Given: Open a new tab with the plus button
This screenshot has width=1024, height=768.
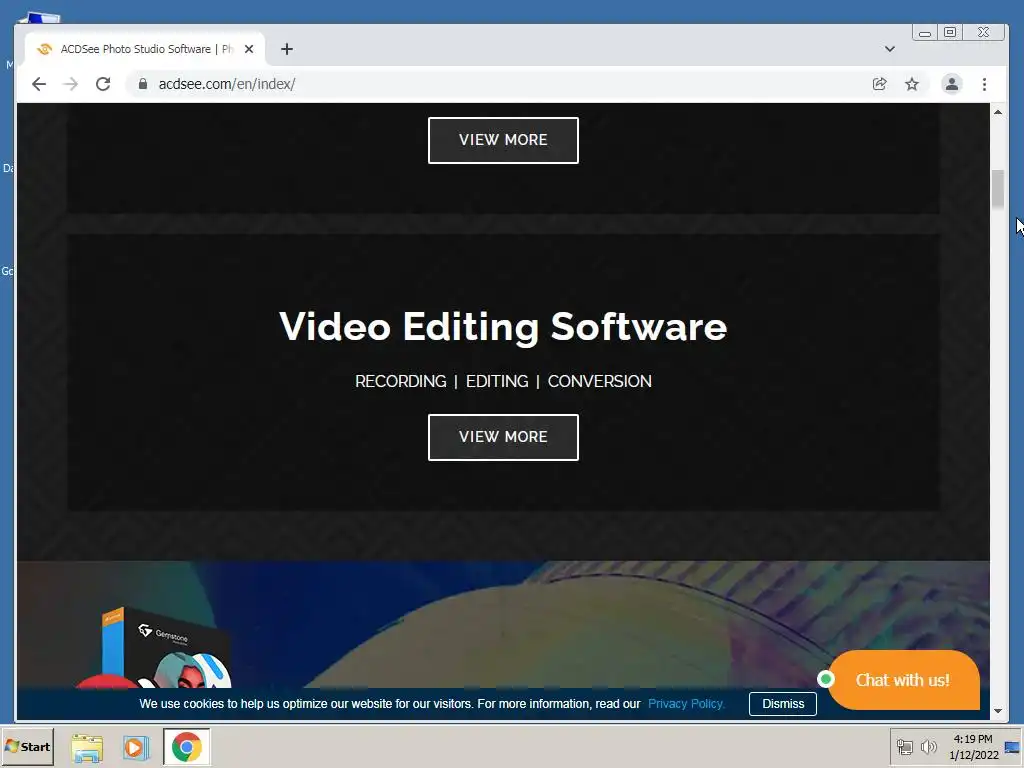Looking at the screenshot, I should [287, 49].
